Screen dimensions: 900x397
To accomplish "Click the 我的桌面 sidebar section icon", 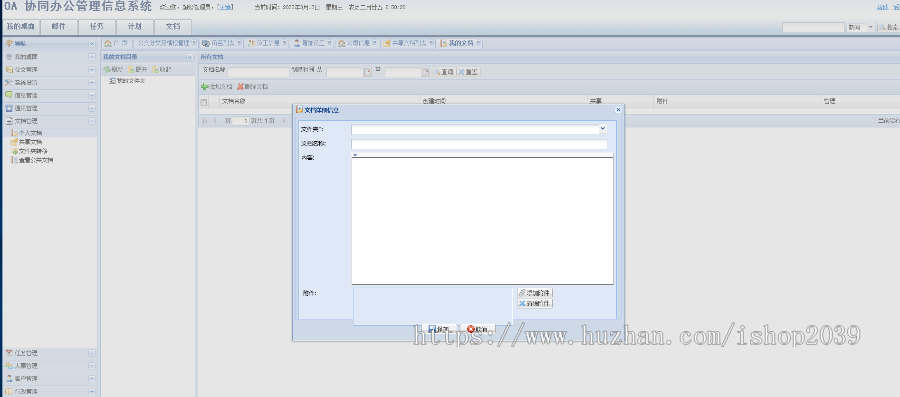I will point(9,57).
